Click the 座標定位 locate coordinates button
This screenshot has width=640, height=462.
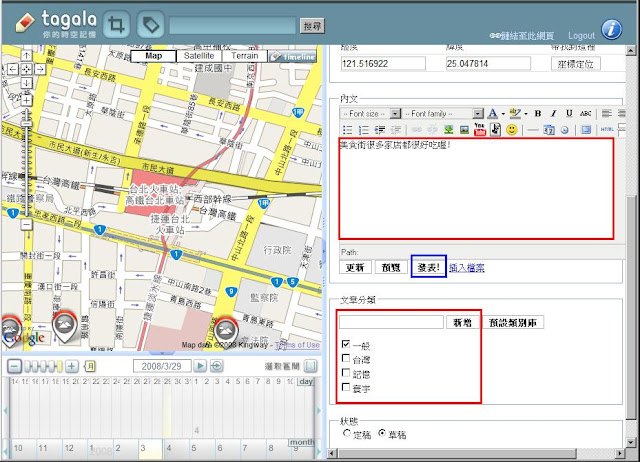[576, 64]
